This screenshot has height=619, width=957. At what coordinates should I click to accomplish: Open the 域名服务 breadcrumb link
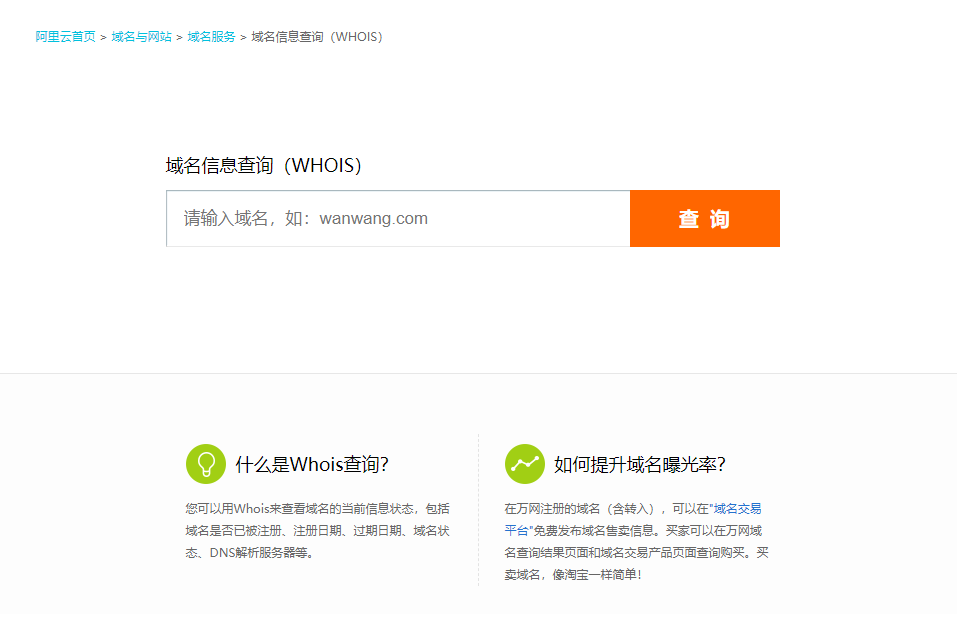coord(213,36)
